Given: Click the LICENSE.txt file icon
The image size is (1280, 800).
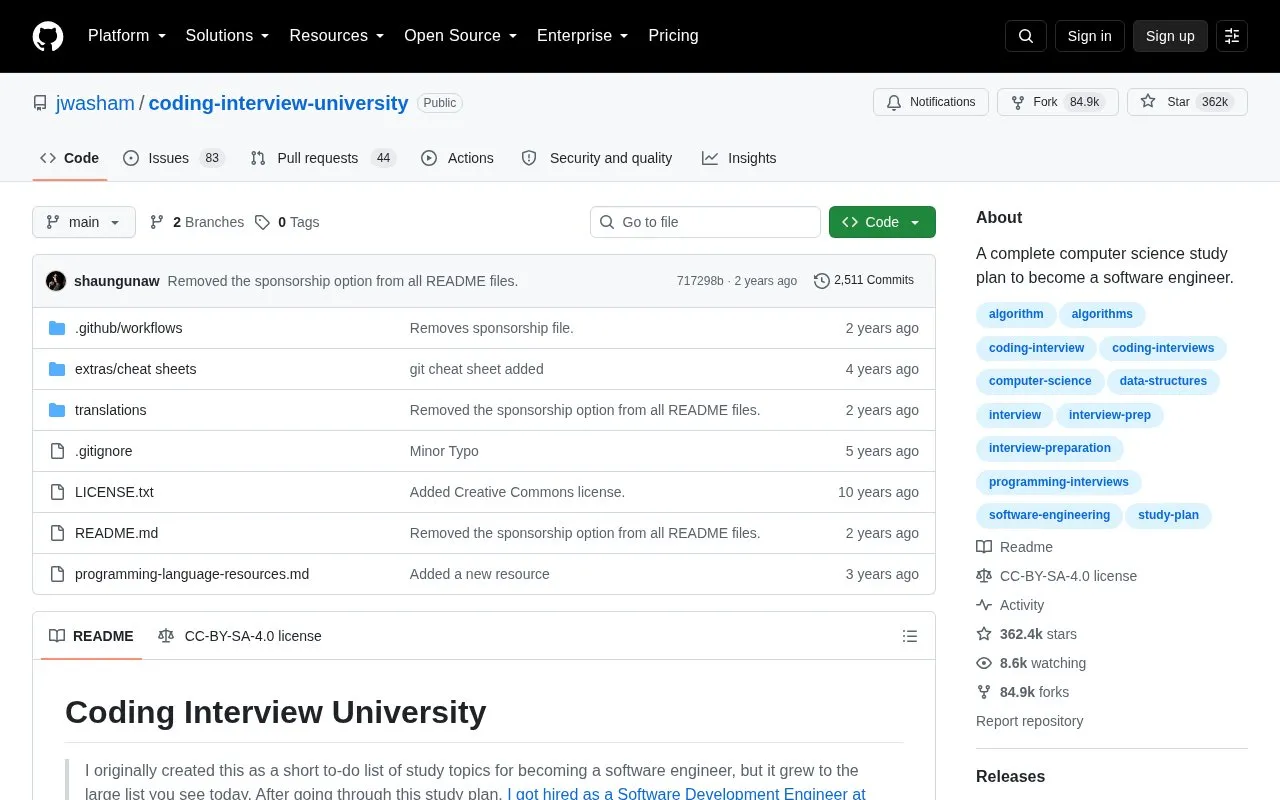Looking at the screenshot, I should [x=57, y=492].
